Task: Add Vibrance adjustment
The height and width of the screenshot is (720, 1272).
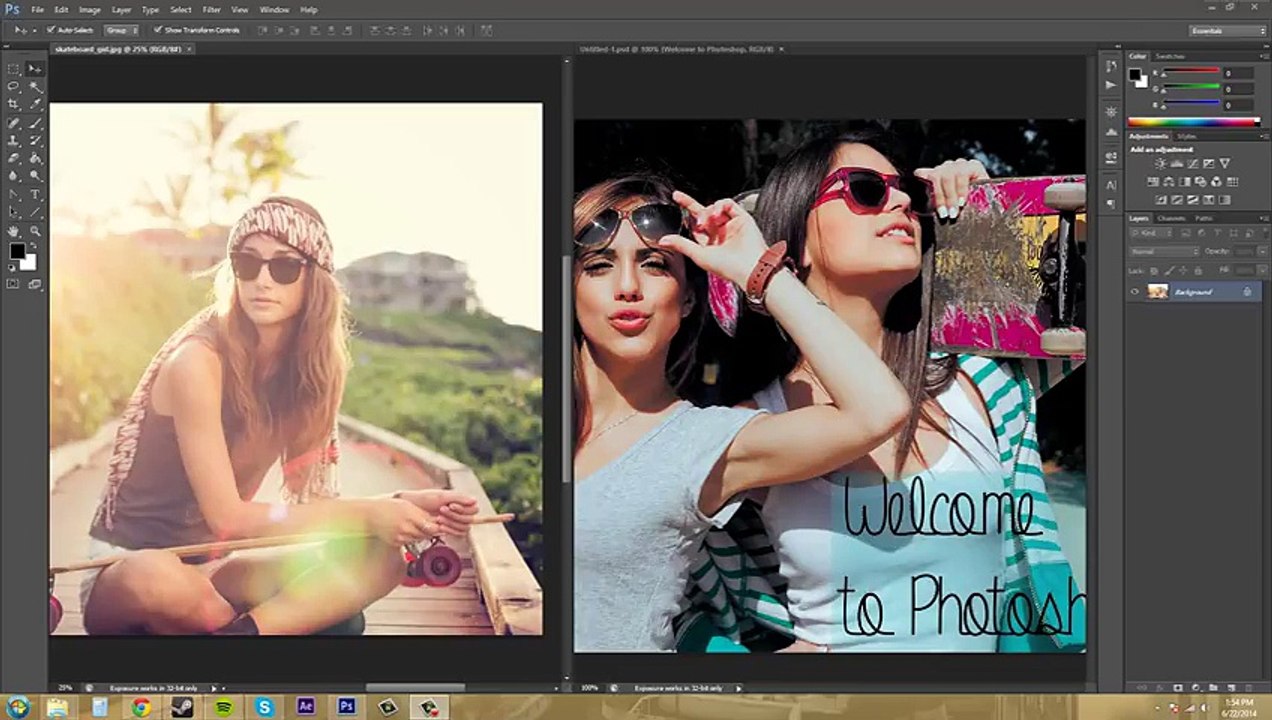Action: click(1225, 163)
